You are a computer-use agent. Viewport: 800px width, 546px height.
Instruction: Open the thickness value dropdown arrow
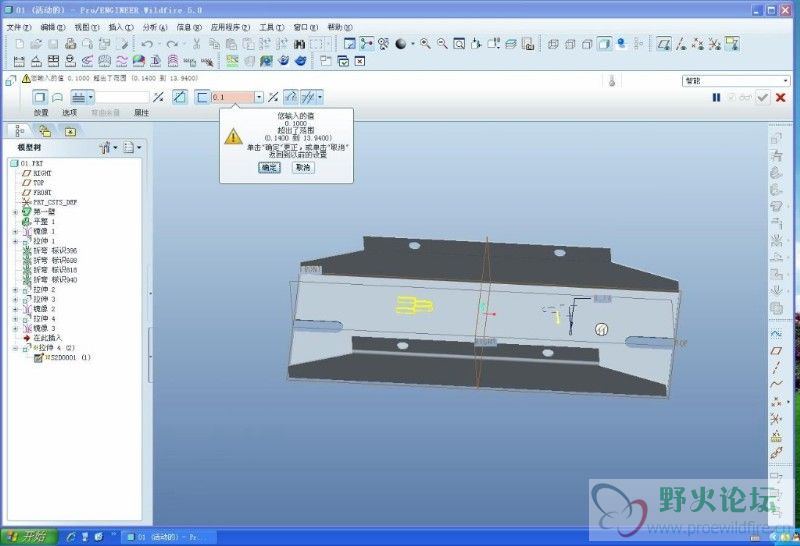(x=259, y=97)
